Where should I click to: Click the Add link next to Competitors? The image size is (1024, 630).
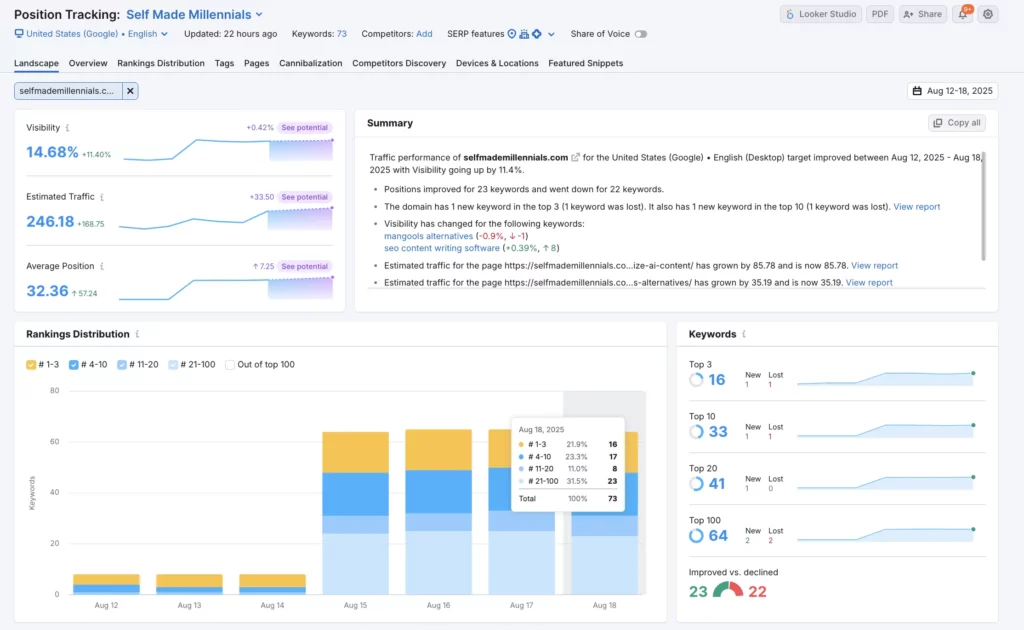[x=424, y=33]
